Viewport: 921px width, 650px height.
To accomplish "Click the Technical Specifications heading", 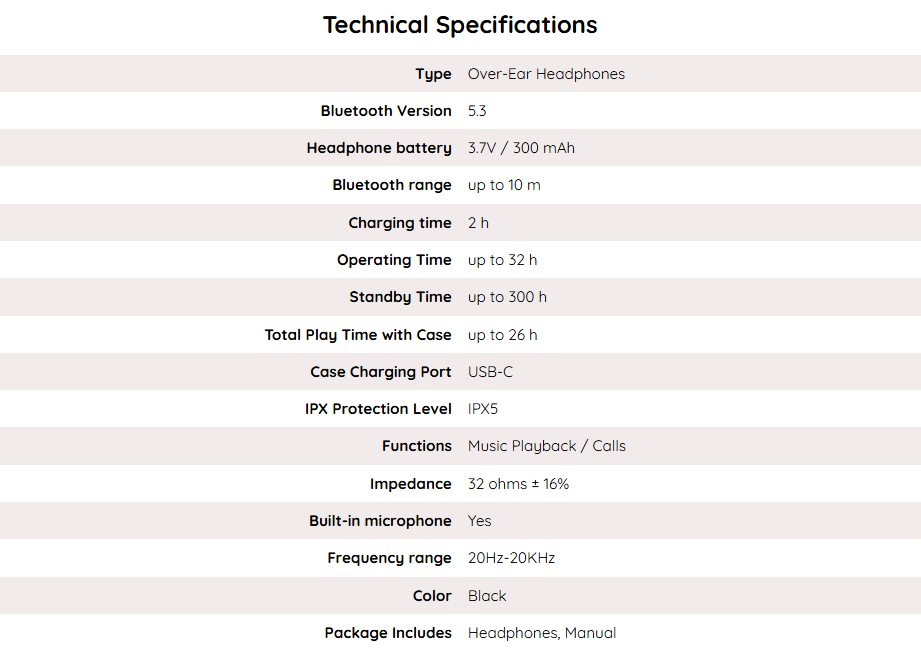I will point(460,25).
